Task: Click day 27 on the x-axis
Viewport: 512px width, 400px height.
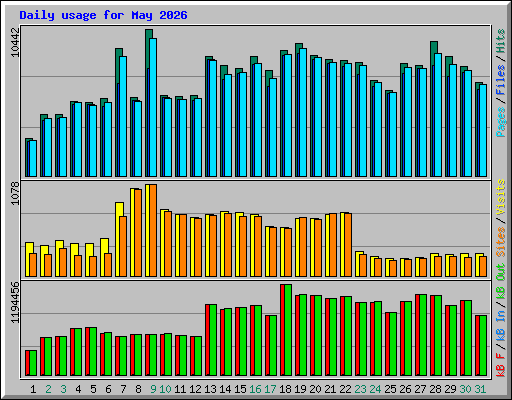Action: (x=420, y=389)
